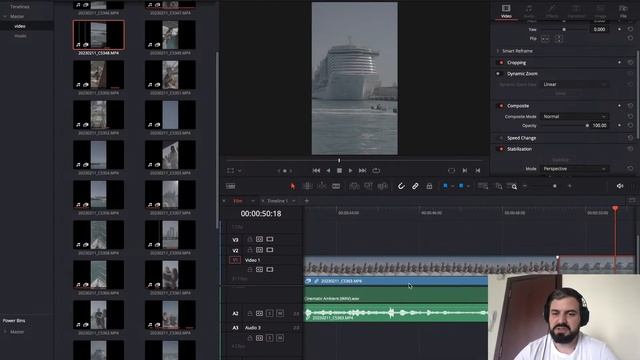This screenshot has height=360, width=640.
Task: Open the Flag color button
Action: pos(445,186)
